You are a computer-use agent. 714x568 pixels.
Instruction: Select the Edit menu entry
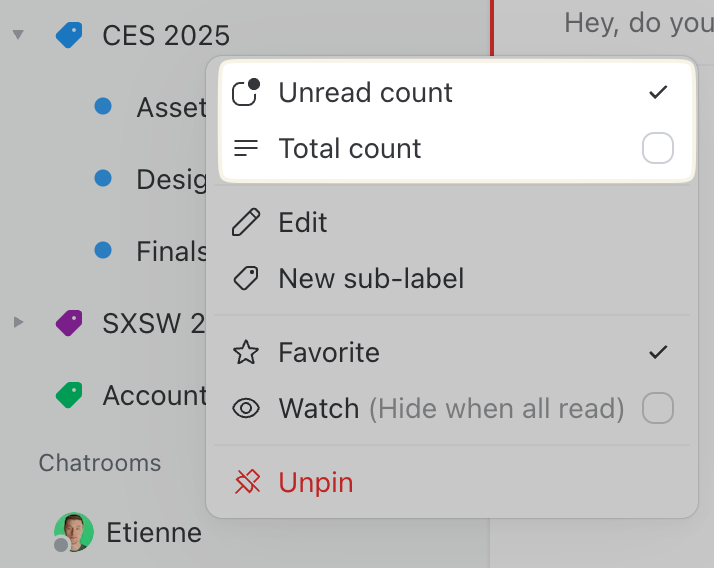click(303, 222)
